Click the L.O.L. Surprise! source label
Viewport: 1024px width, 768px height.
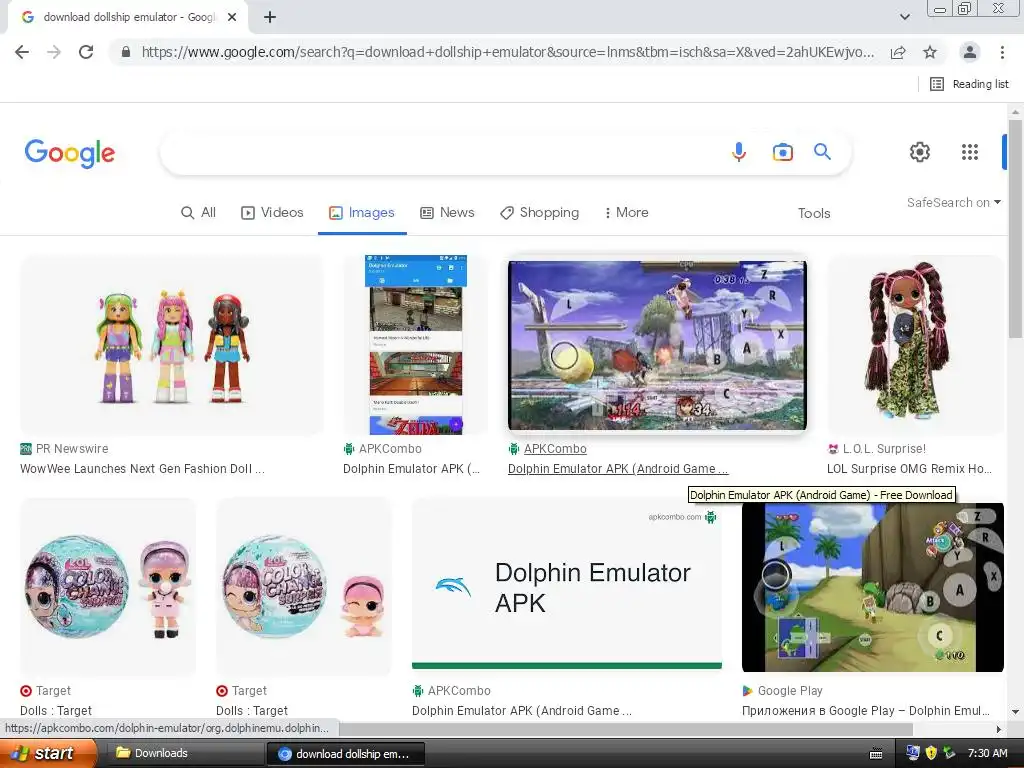(x=884, y=449)
